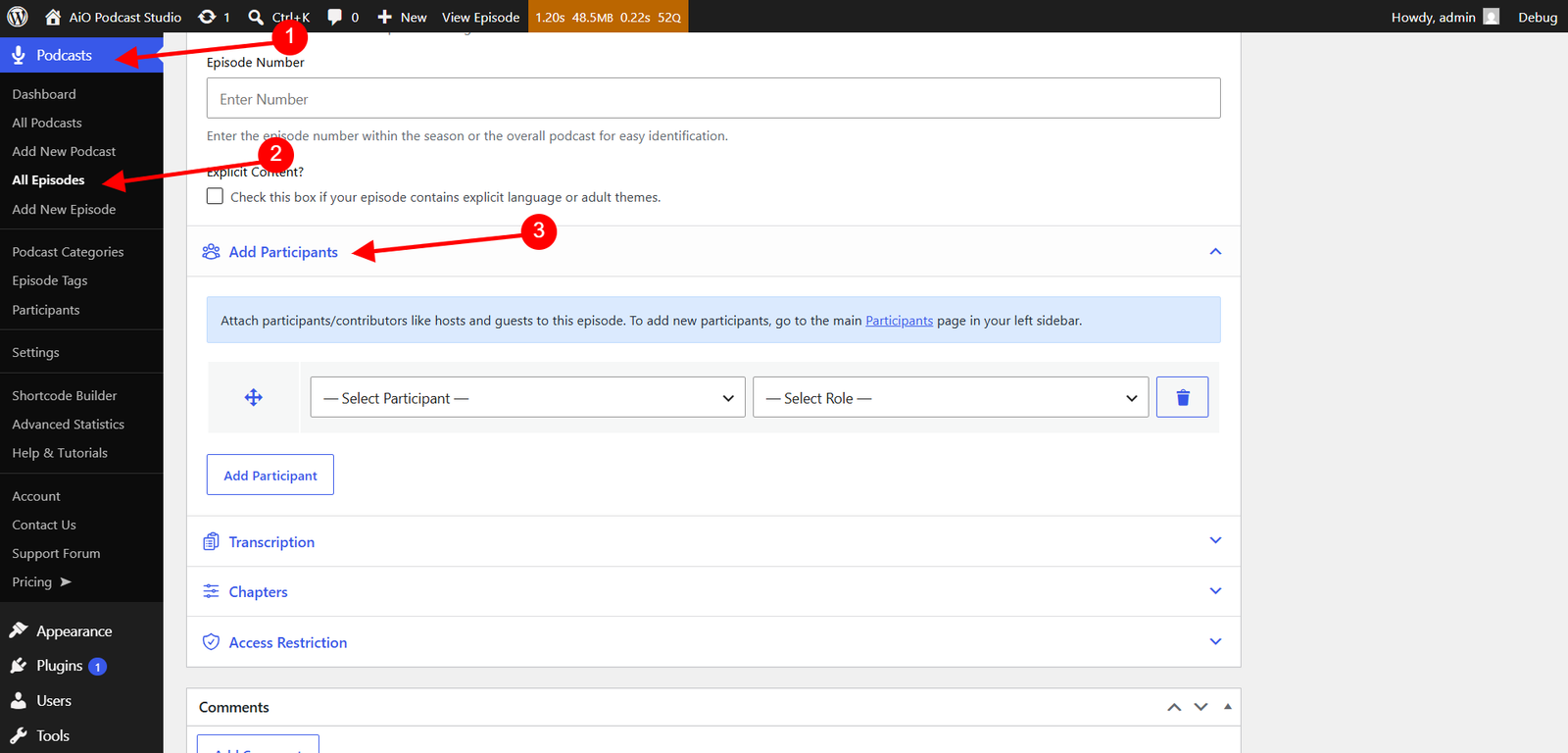The height and width of the screenshot is (753, 1568).
Task: Click the Pricing arrow icon
Action: coord(66,581)
